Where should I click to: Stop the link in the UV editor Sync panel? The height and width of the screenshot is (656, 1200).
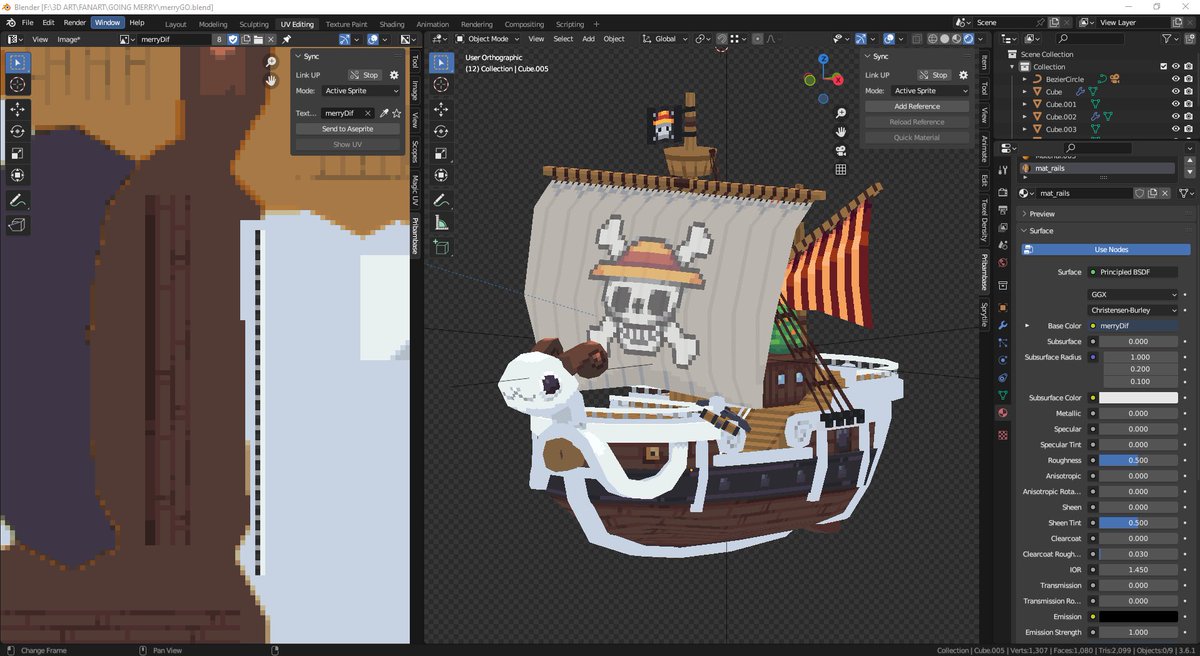tap(364, 75)
